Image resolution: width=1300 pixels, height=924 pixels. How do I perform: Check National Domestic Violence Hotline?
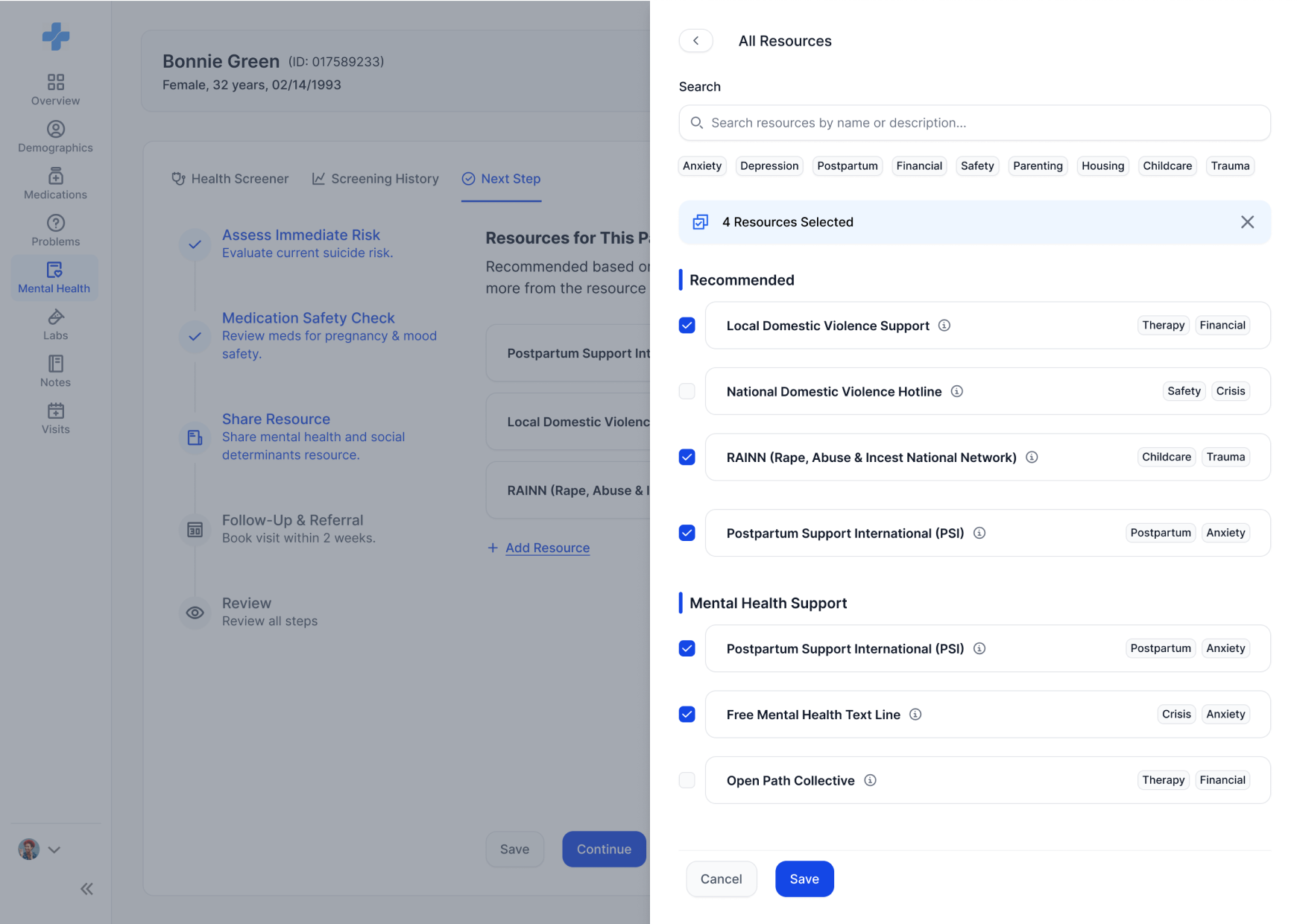(x=687, y=391)
